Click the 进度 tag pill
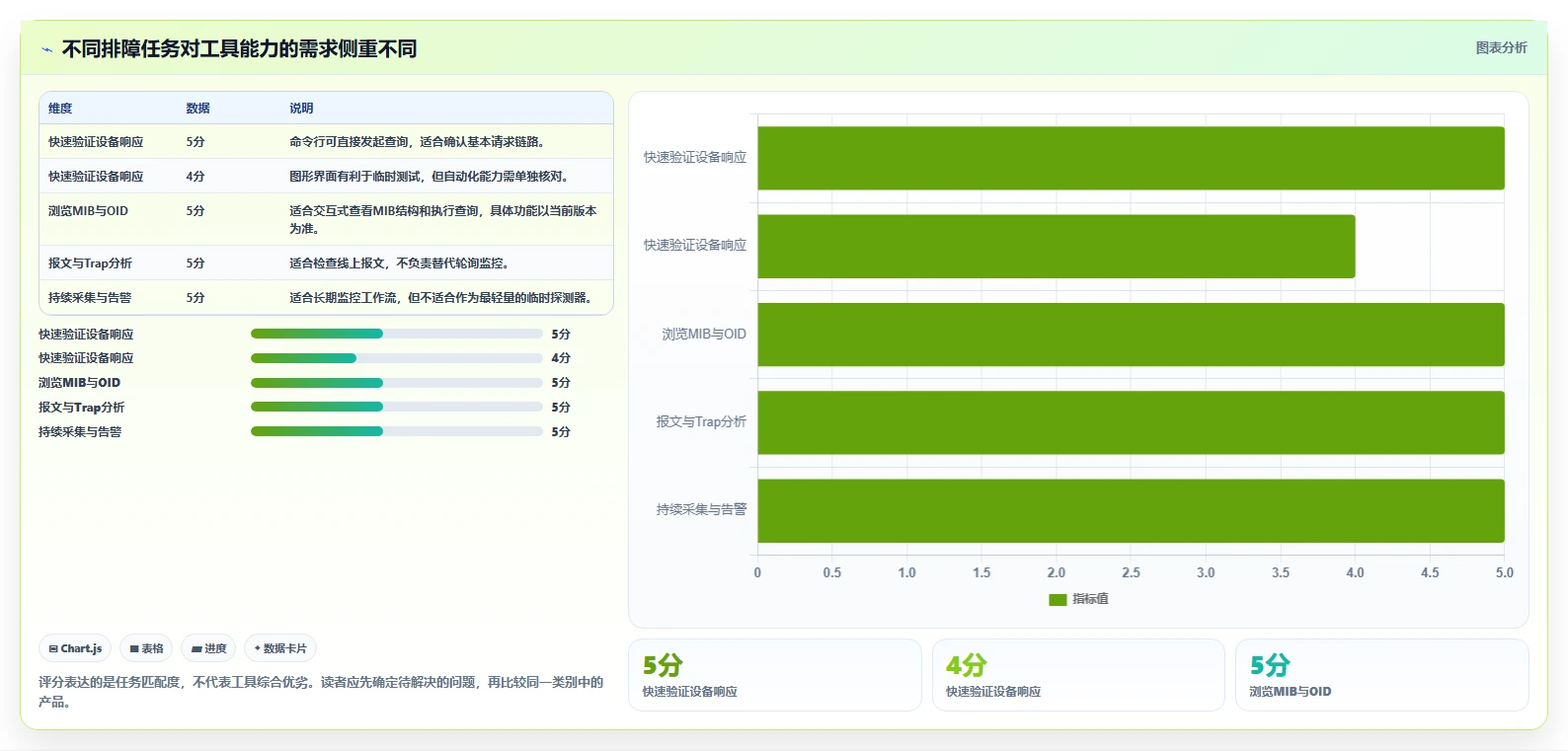1568x751 pixels. (208, 649)
